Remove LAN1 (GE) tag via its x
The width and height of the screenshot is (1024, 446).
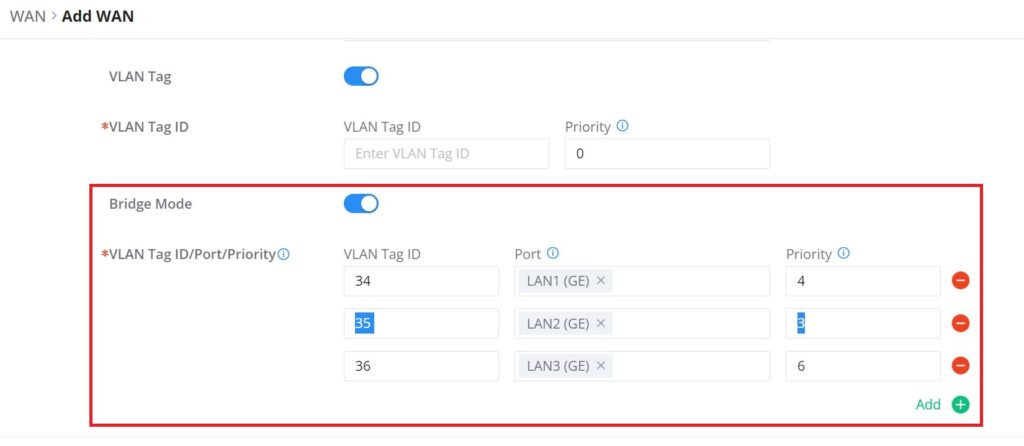(x=601, y=281)
